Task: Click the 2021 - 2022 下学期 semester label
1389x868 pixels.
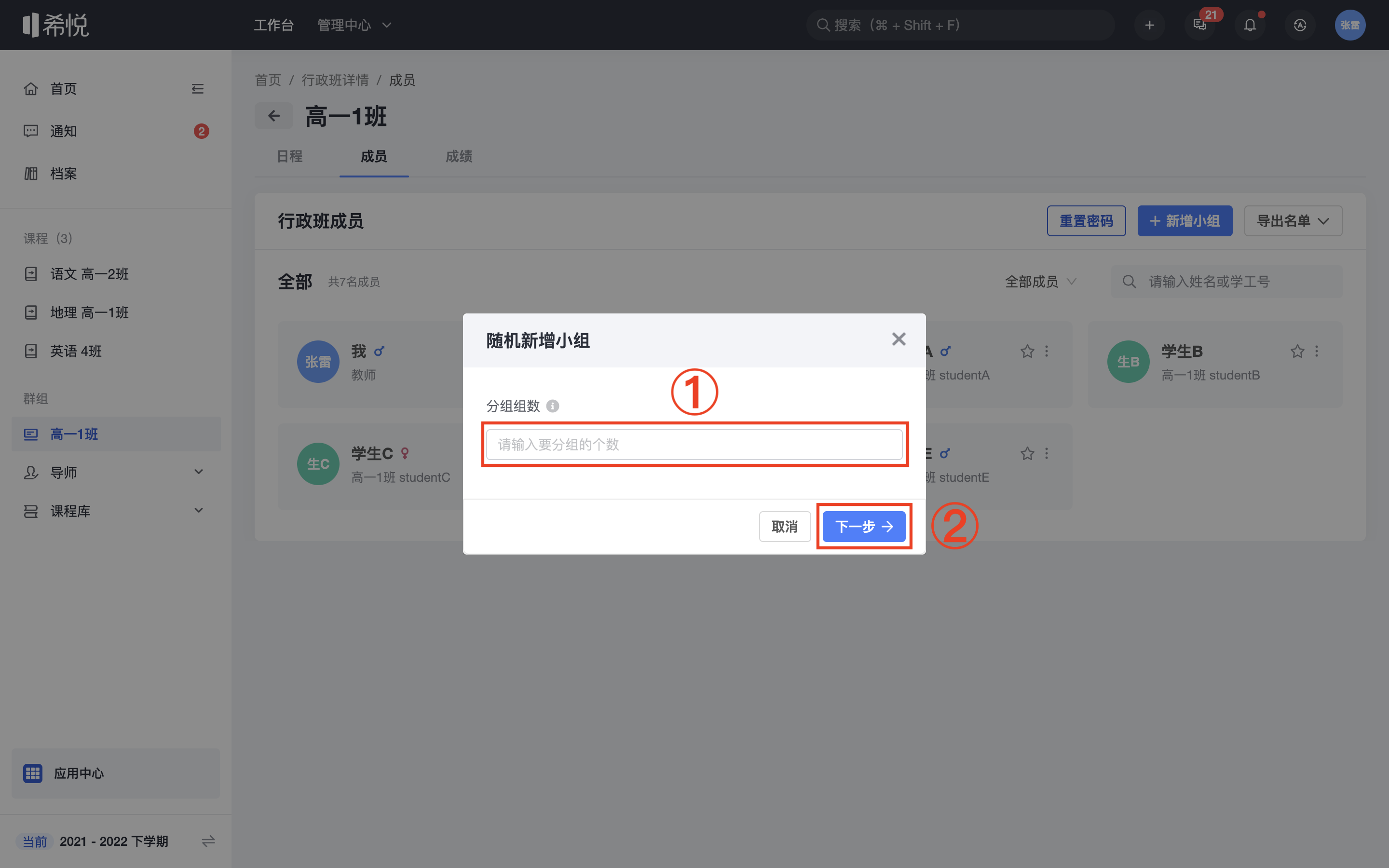Action: (x=114, y=841)
